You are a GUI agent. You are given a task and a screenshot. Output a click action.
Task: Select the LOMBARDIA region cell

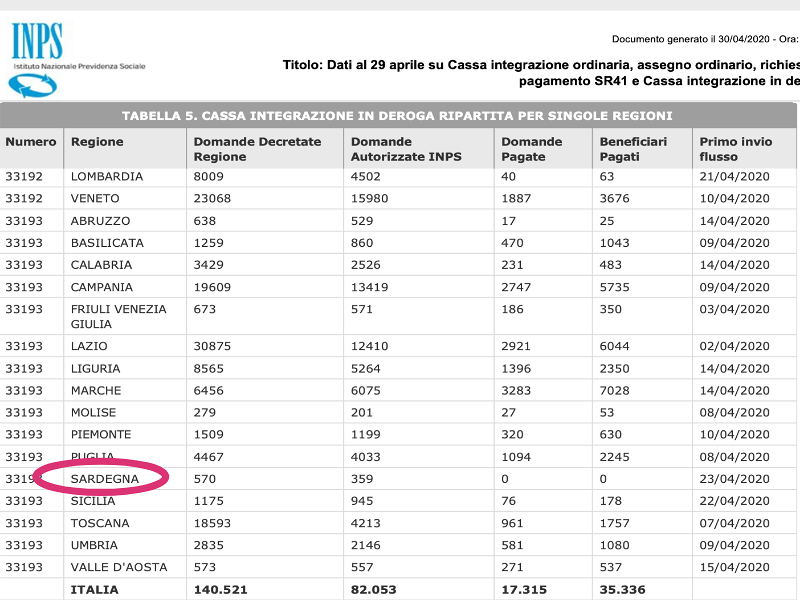coord(107,176)
